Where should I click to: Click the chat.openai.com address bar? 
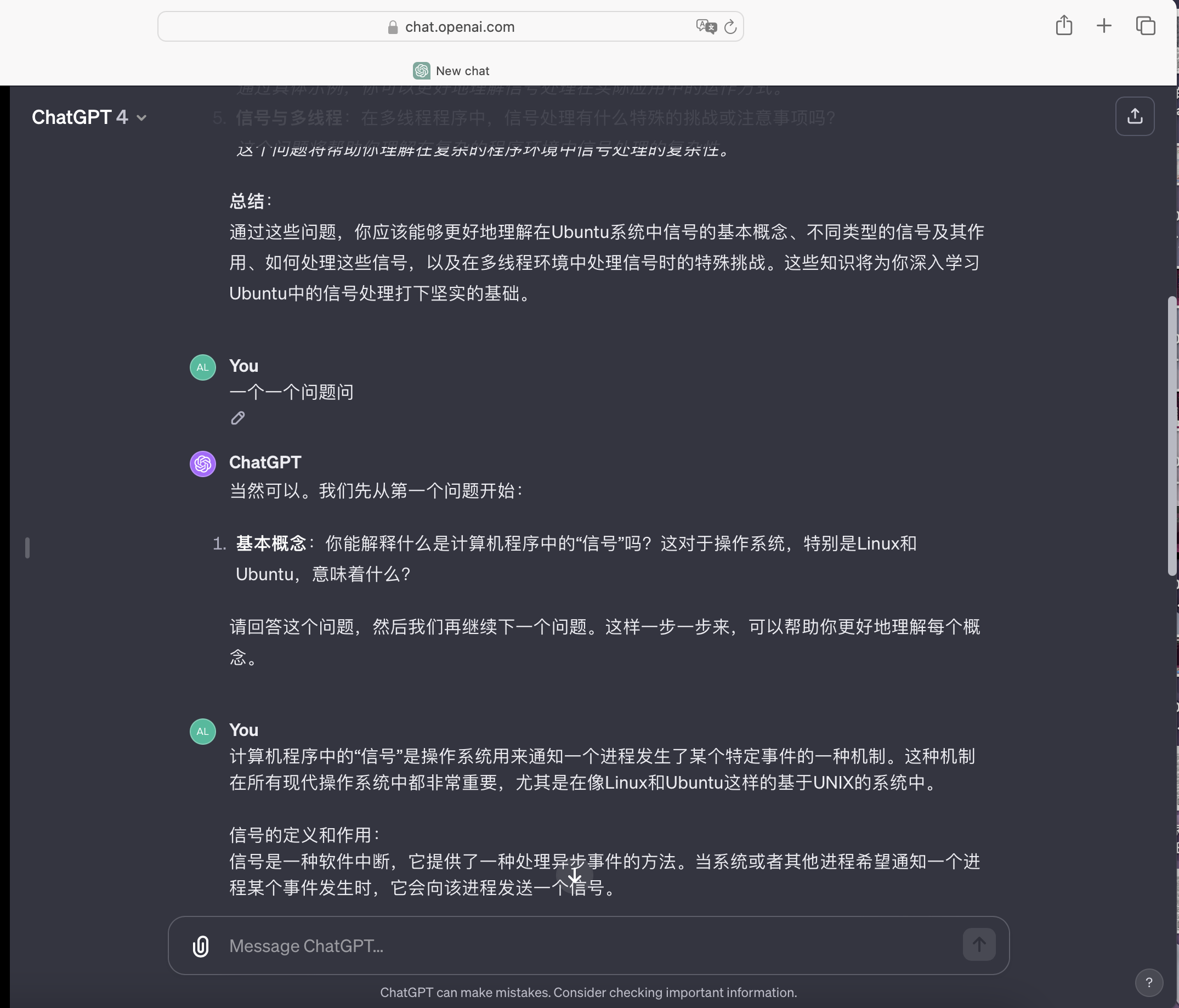(x=460, y=27)
